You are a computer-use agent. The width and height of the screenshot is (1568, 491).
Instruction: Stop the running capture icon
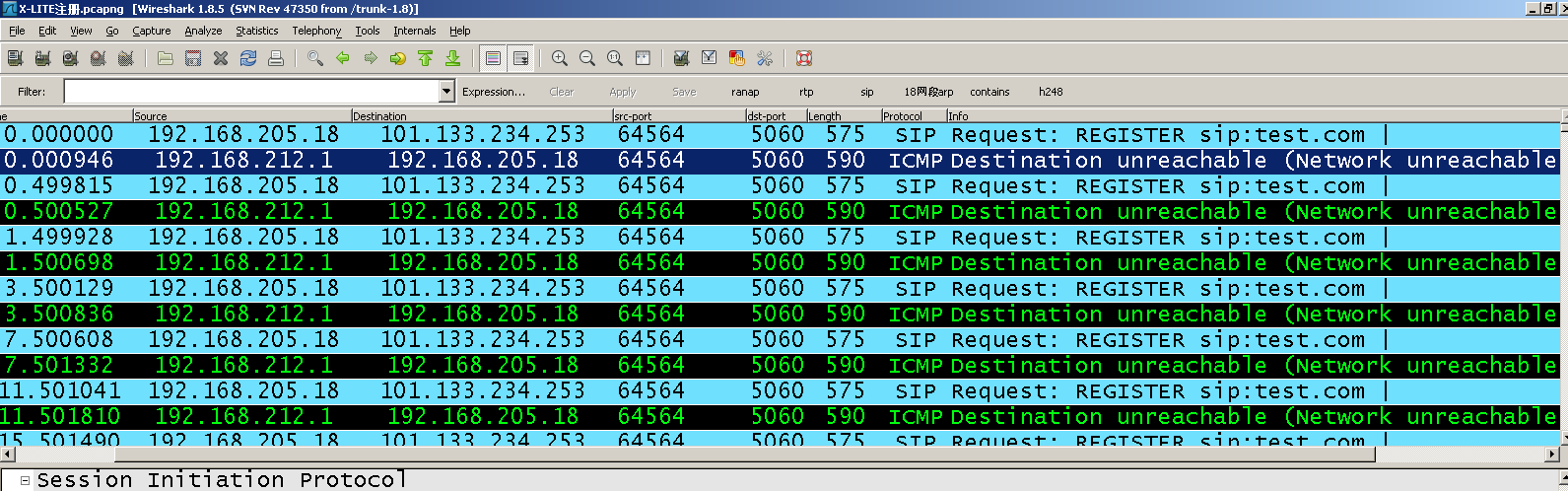(98, 59)
